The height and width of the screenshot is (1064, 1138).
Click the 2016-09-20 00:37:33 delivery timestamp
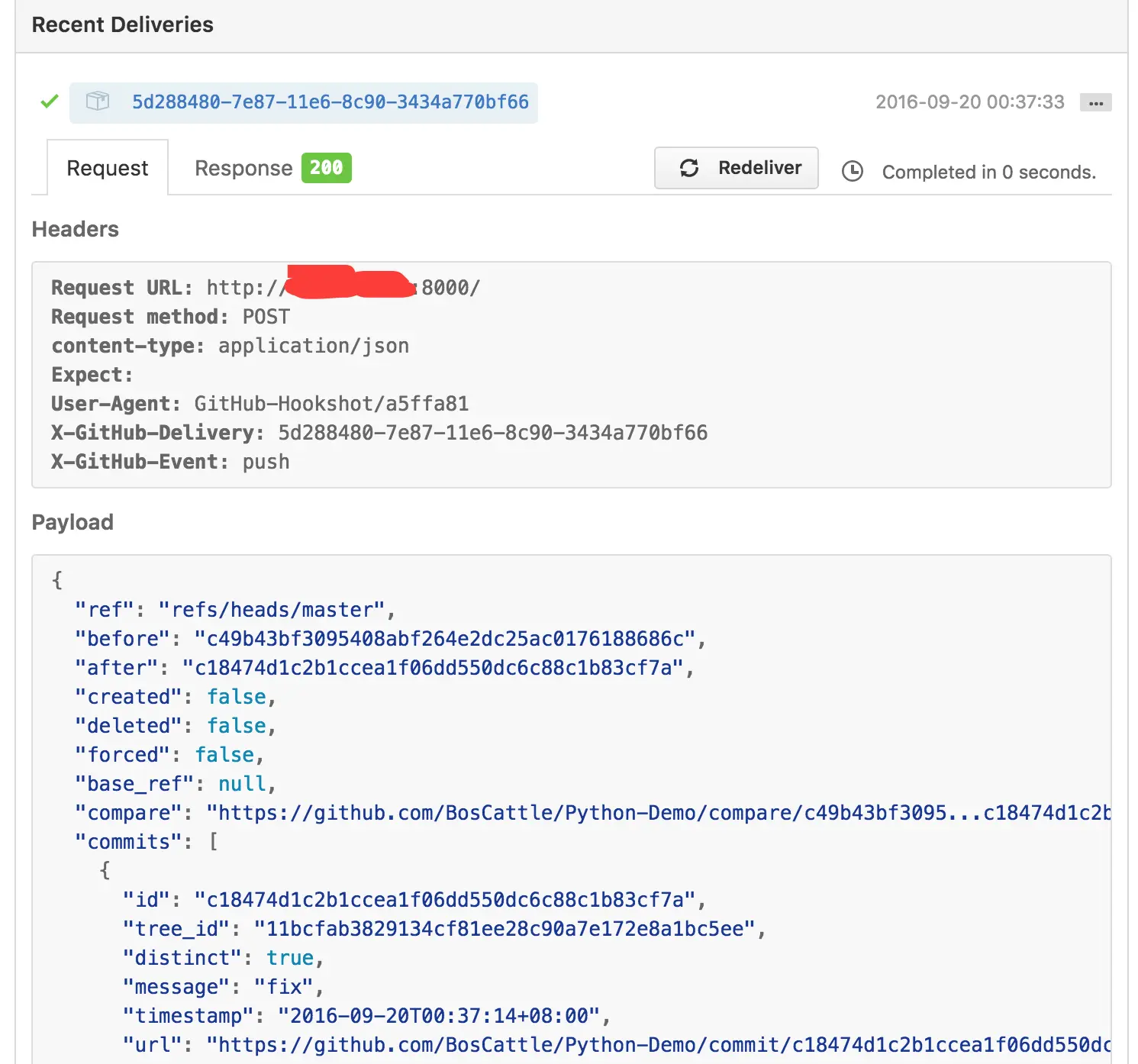coord(969,102)
